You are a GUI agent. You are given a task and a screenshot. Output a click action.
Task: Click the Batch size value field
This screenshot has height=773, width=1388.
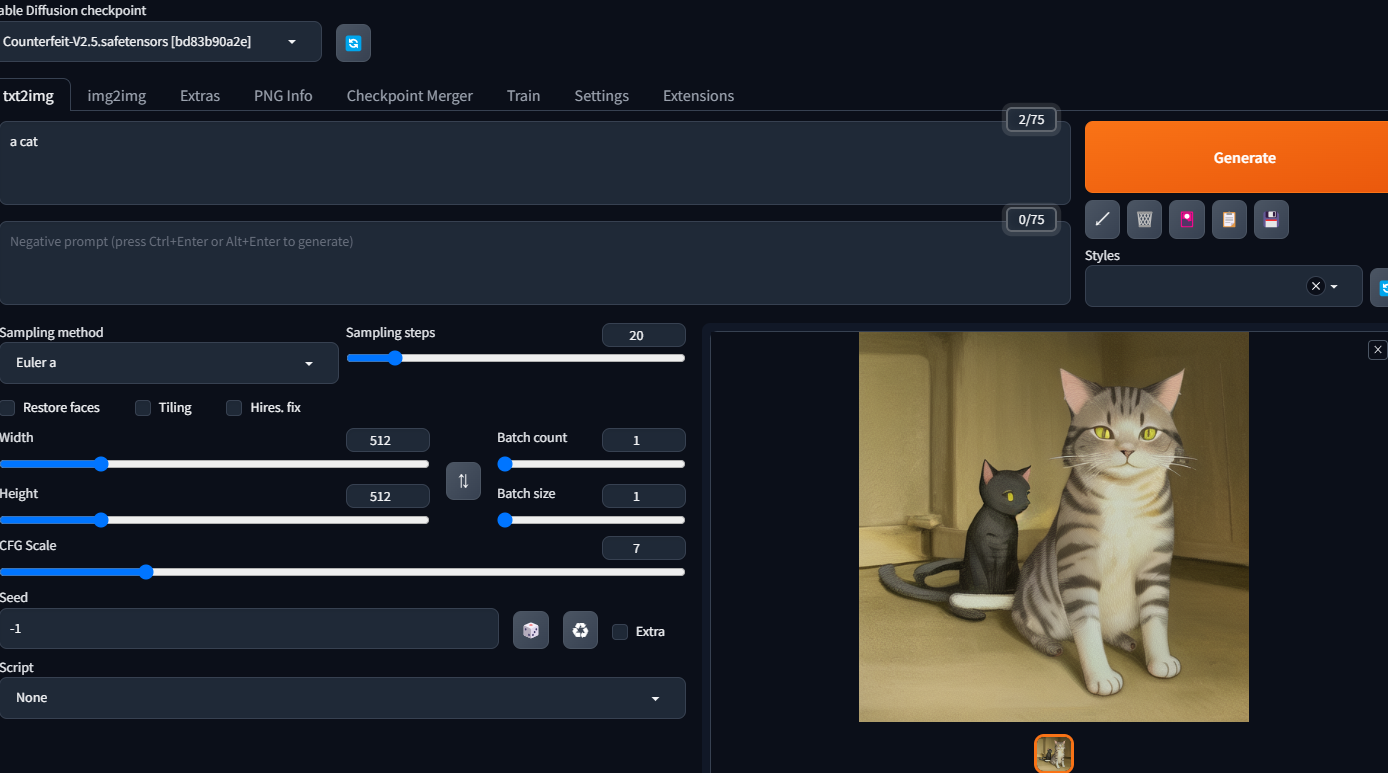(x=644, y=496)
